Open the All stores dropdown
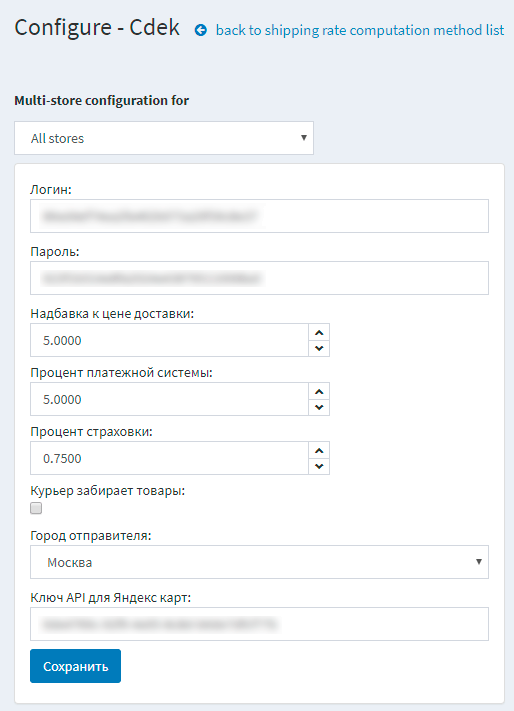Image resolution: width=514 pixels, height=711 pixels. [164, 138]
